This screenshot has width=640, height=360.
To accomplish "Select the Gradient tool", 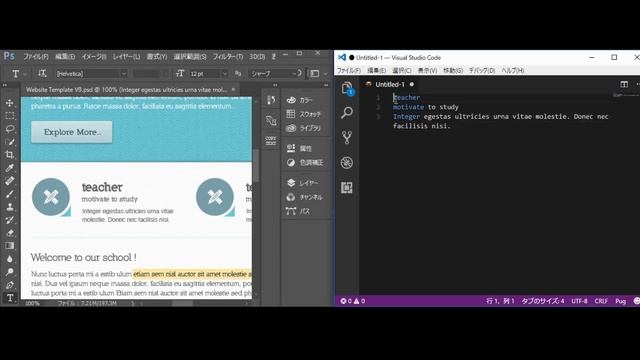I will 10,246.
